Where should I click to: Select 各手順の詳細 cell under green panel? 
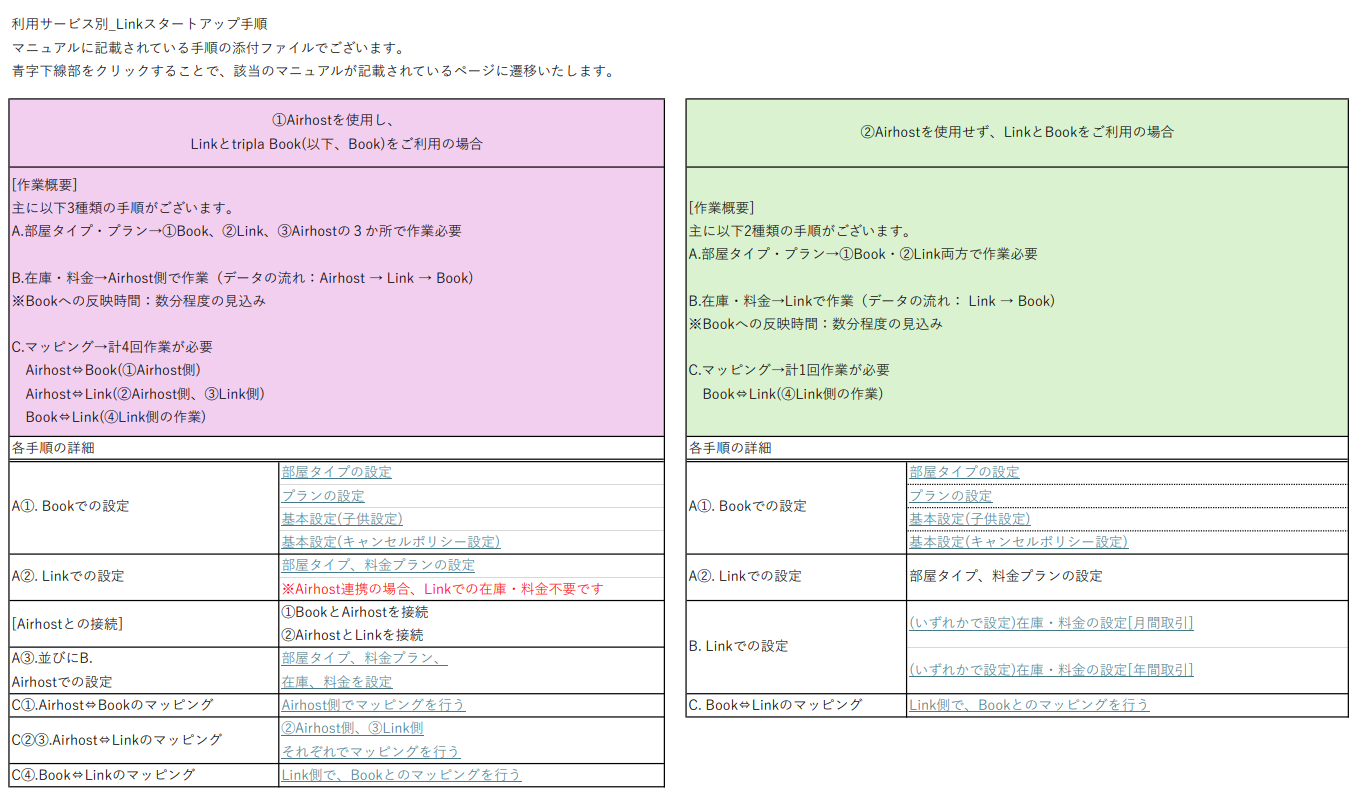pos(1017,448)
